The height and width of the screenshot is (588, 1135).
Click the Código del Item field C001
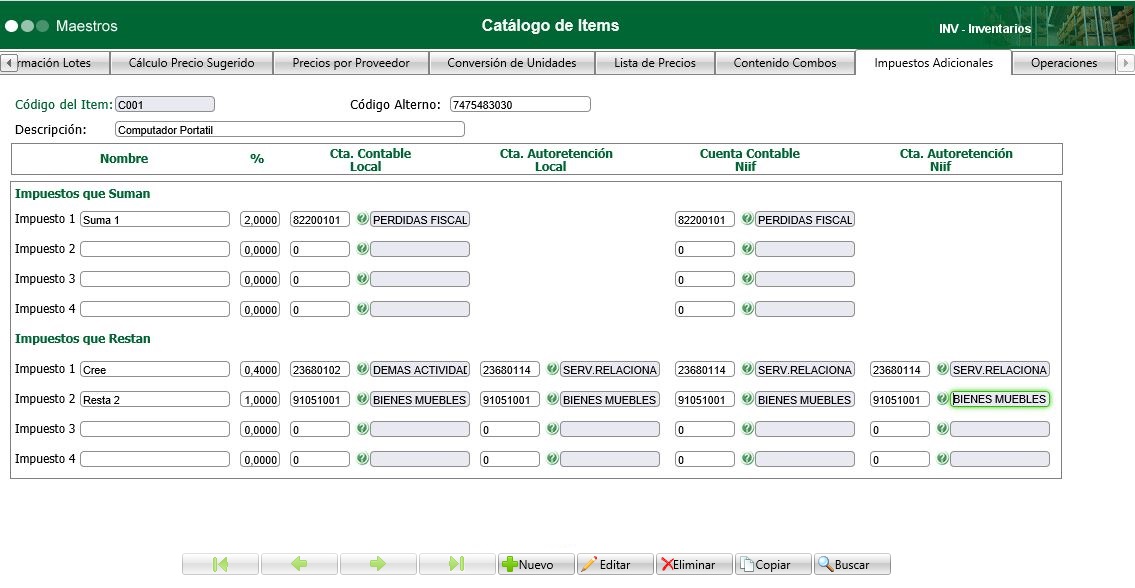click(x=165, y=104)
